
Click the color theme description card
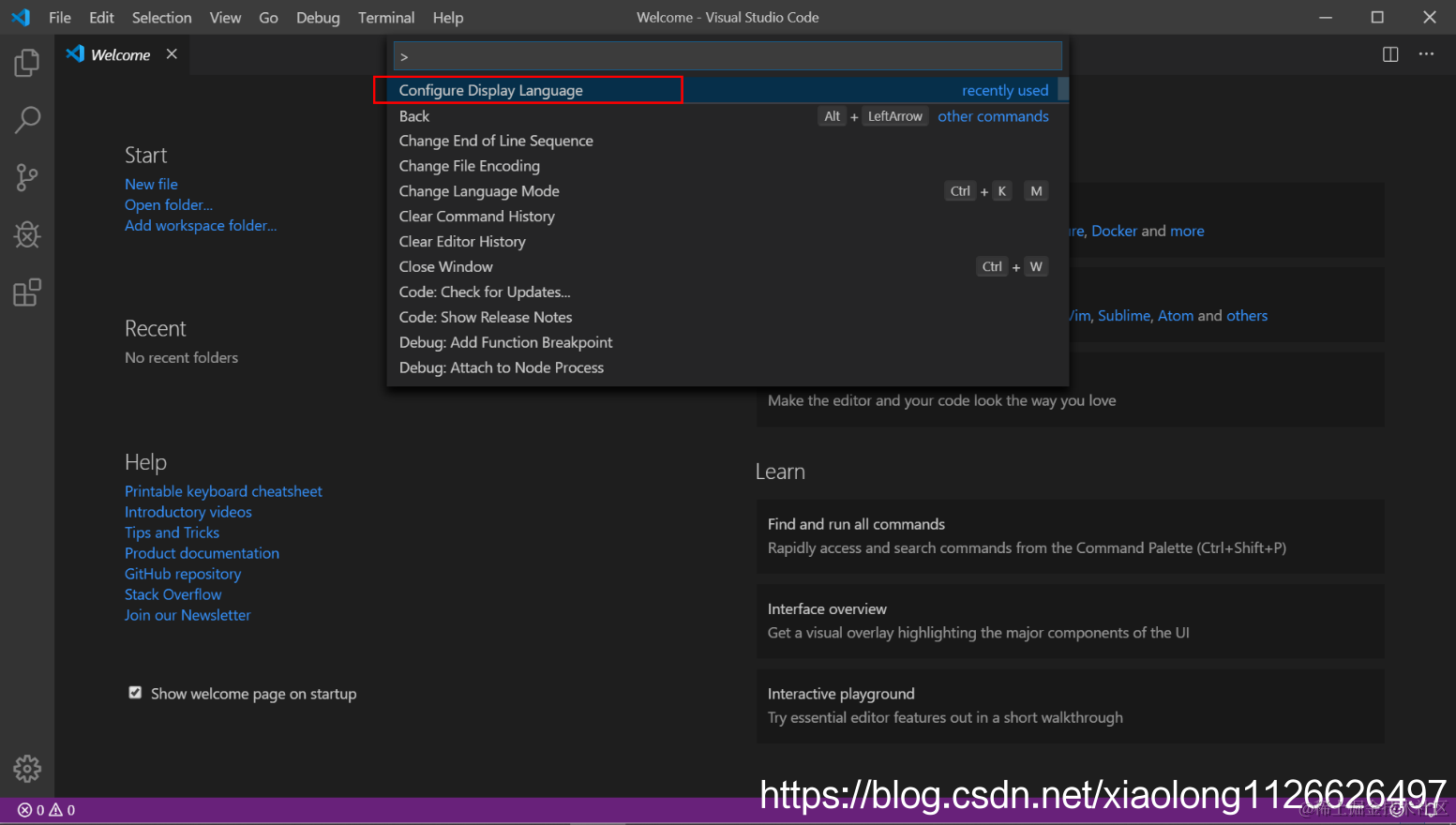tap(1071, 401)
